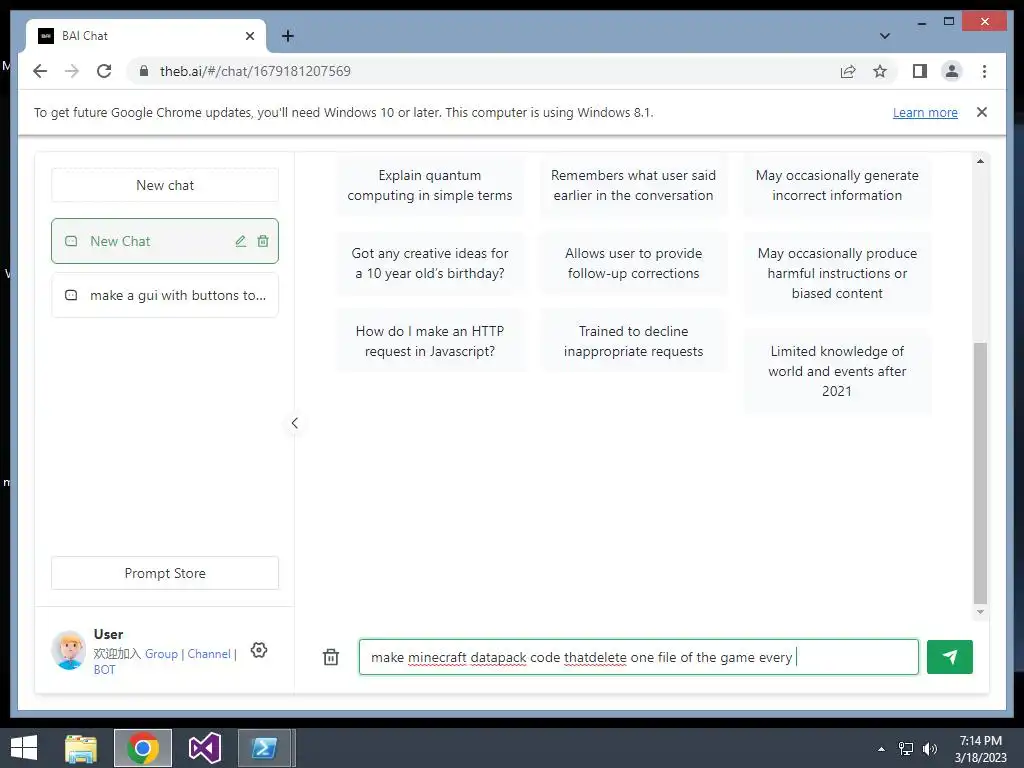Choose the HTTP request in Javascript example

click(x=430, y=341)
